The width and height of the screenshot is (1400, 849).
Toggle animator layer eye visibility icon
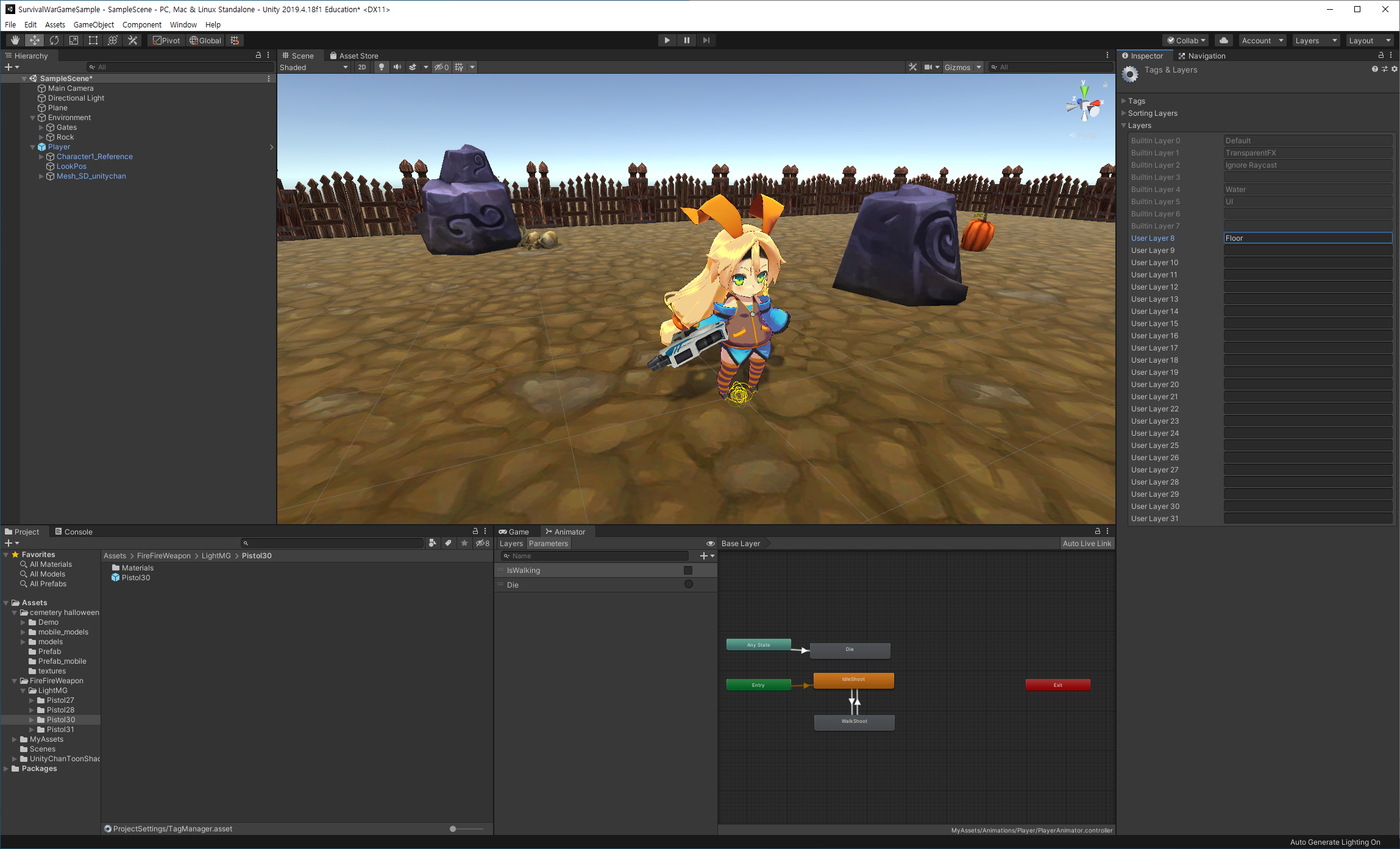point(710,544)
